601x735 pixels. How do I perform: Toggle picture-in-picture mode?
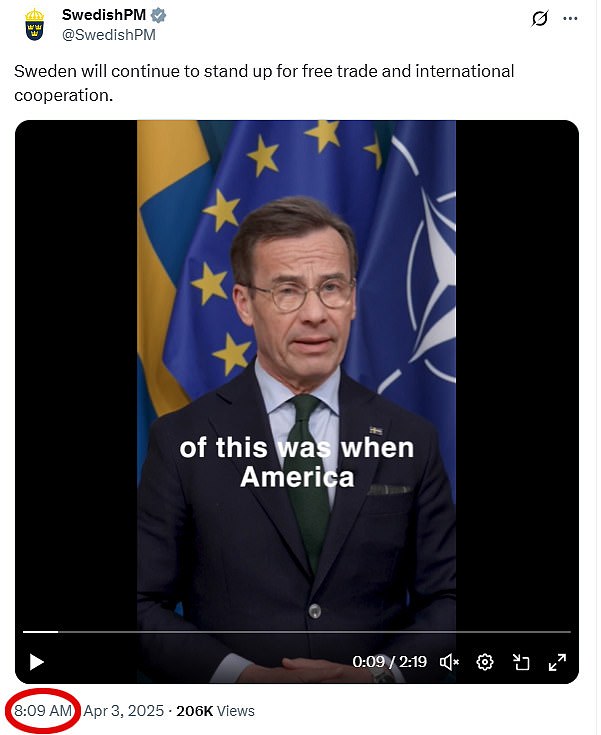(x=521, y=662)
